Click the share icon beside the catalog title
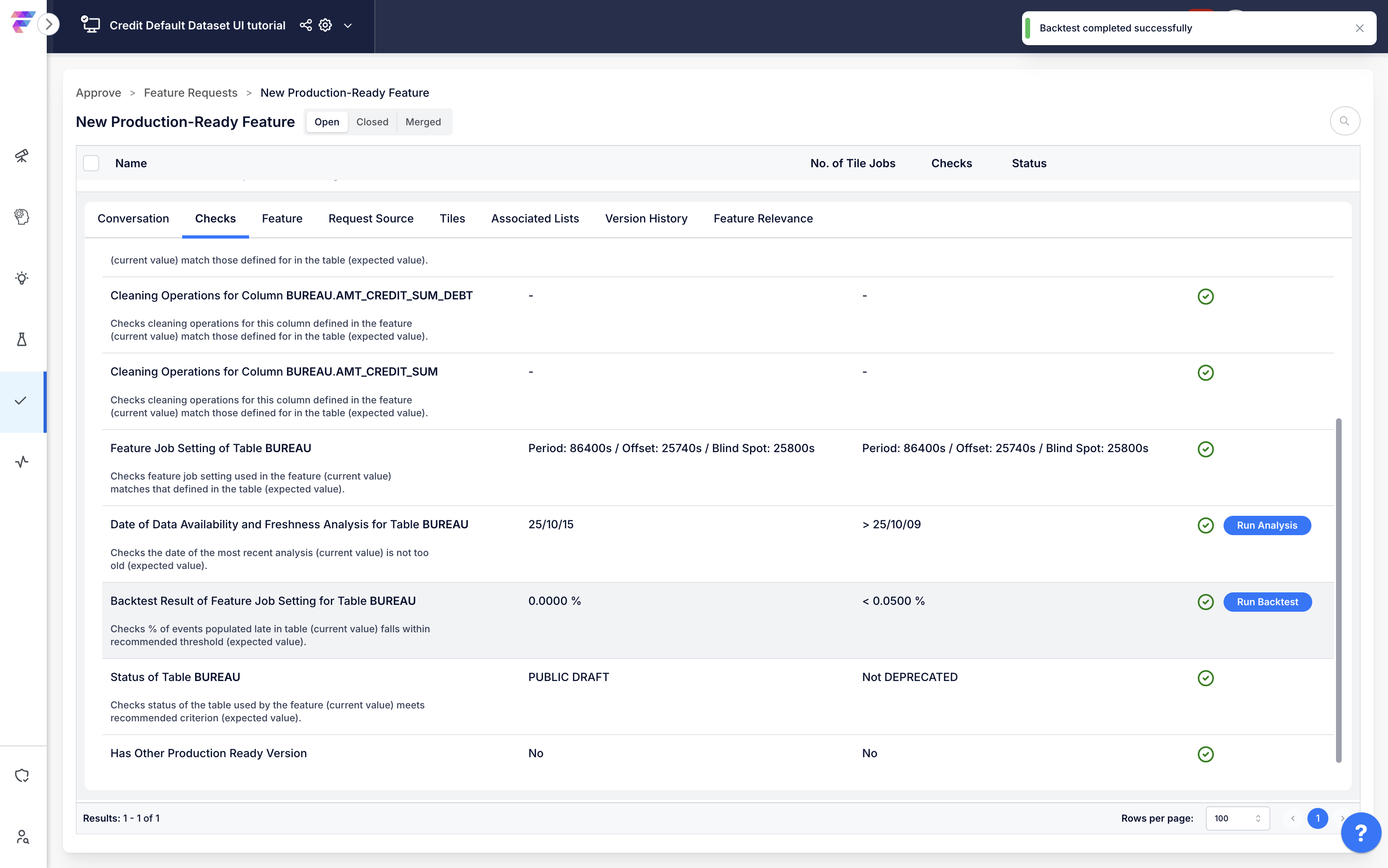The height and width of the screenshot is (868, 1388). coord(306,25)
